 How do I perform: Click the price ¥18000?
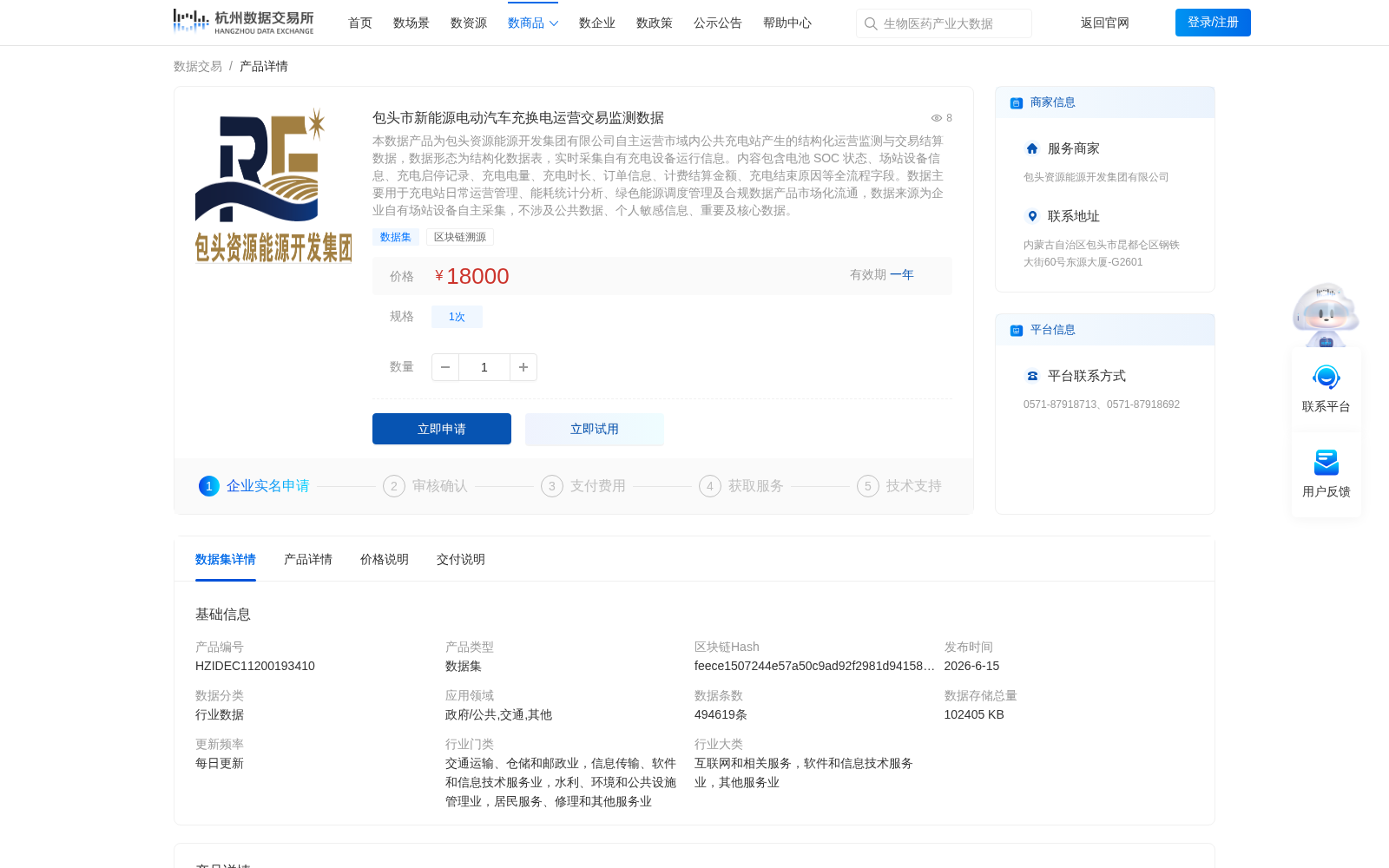point(472,276)
